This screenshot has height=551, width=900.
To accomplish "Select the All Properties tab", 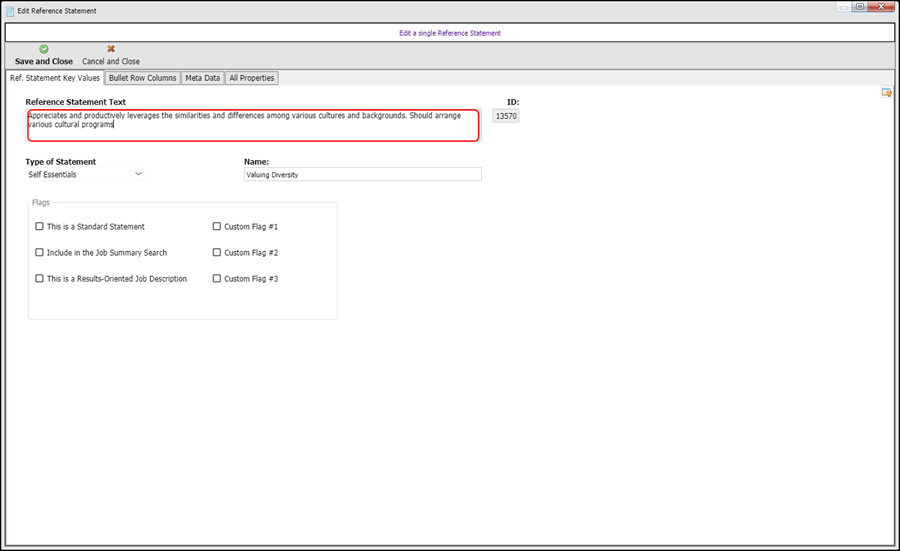I will click(252, 78).
